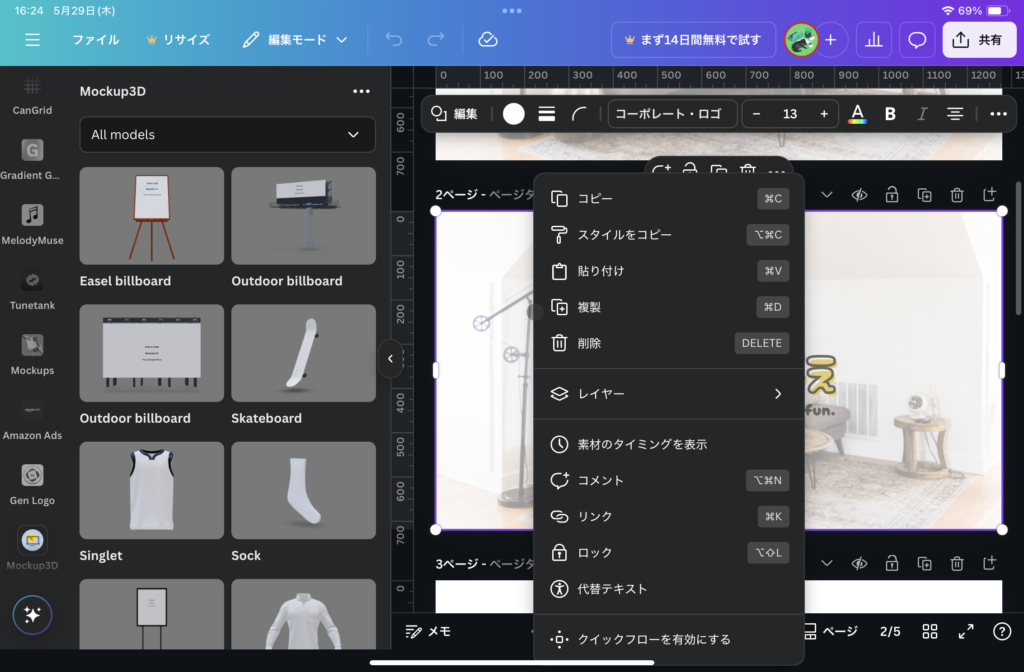Select the Skateboard model thumbnail
Viewport: 1024px width, 672px height.
coord(303,353)
